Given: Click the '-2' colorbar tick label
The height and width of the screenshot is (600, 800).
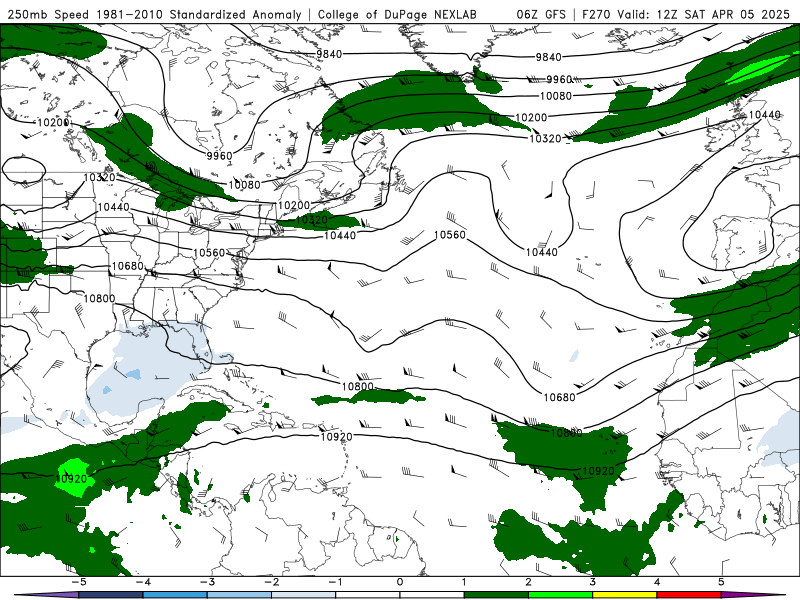Looking at the screenshot, I should 271,582.
